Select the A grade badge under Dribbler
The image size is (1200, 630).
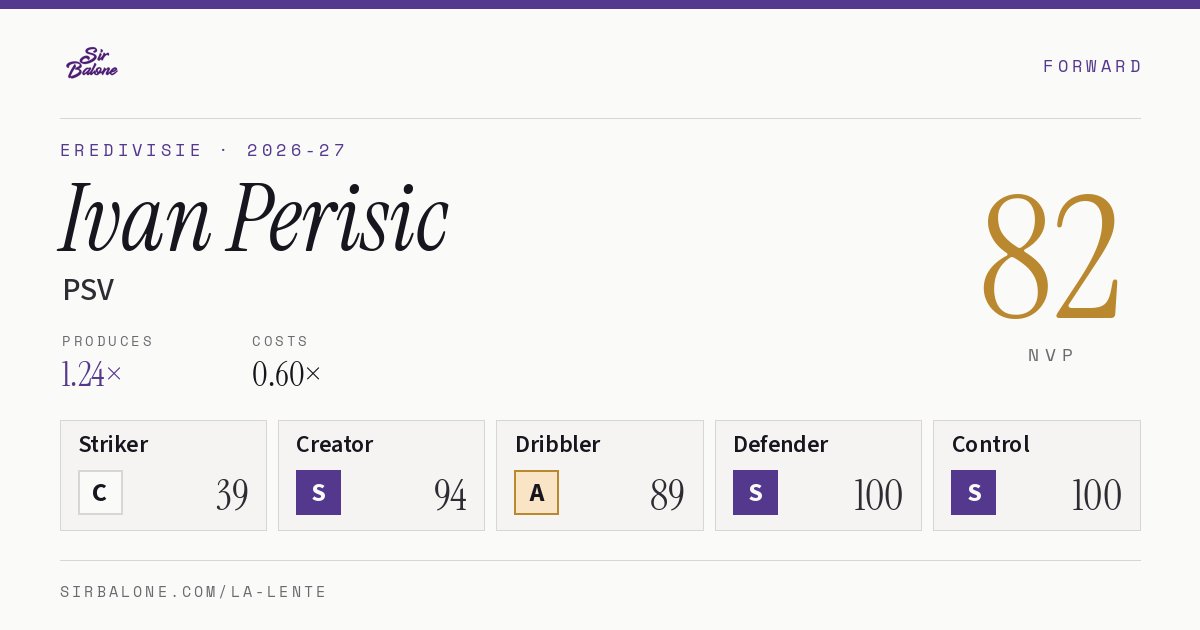pos(536,492)
